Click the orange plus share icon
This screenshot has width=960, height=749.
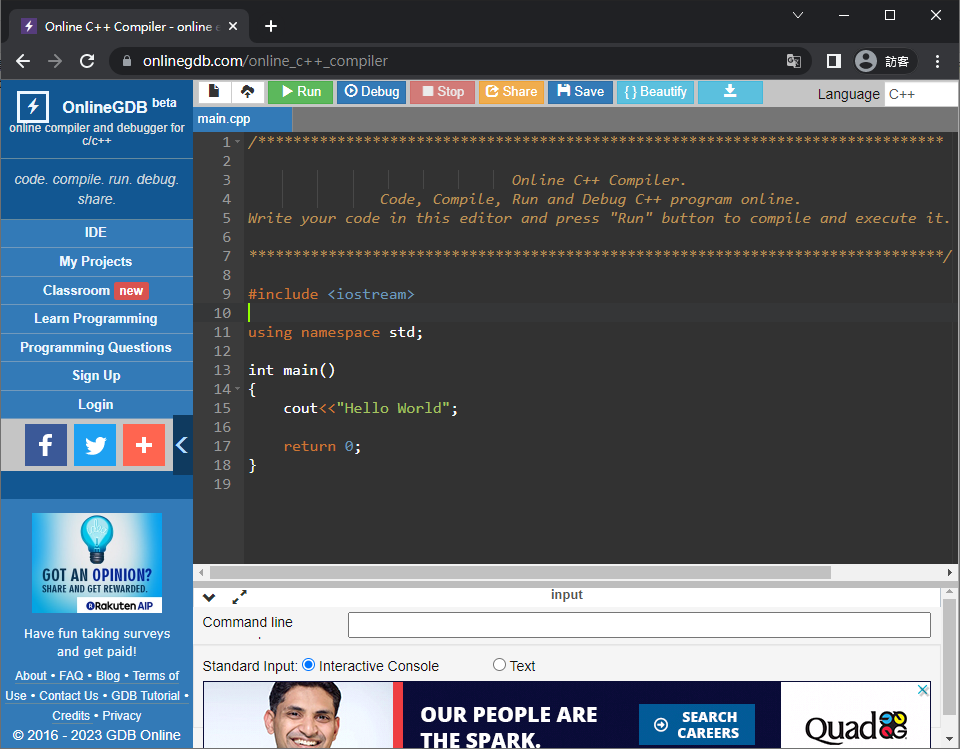click(144, 445)
